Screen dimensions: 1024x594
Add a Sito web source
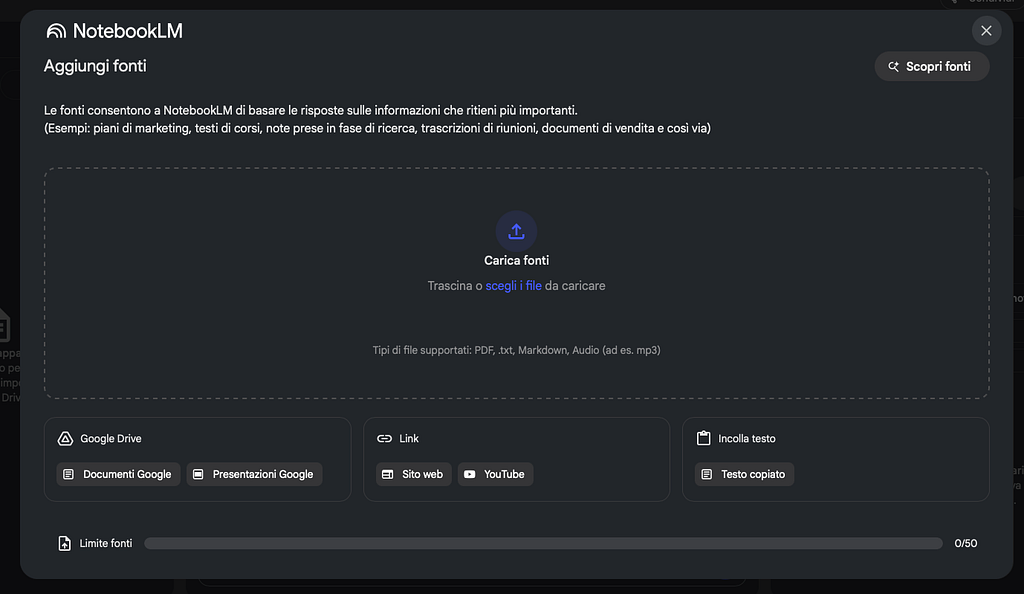click(x=413, y=475)
